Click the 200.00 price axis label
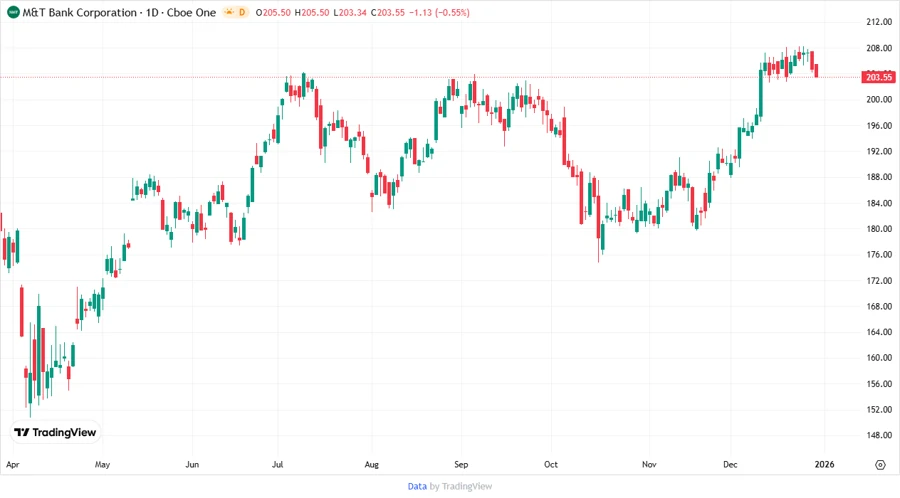This screenshot has height=498, width=900. coord(879,99)
